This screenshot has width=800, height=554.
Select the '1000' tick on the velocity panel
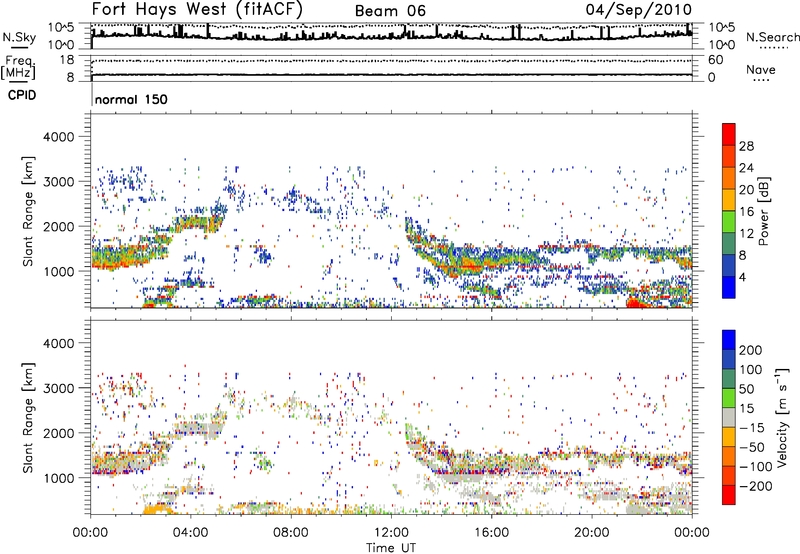(59, 478)
